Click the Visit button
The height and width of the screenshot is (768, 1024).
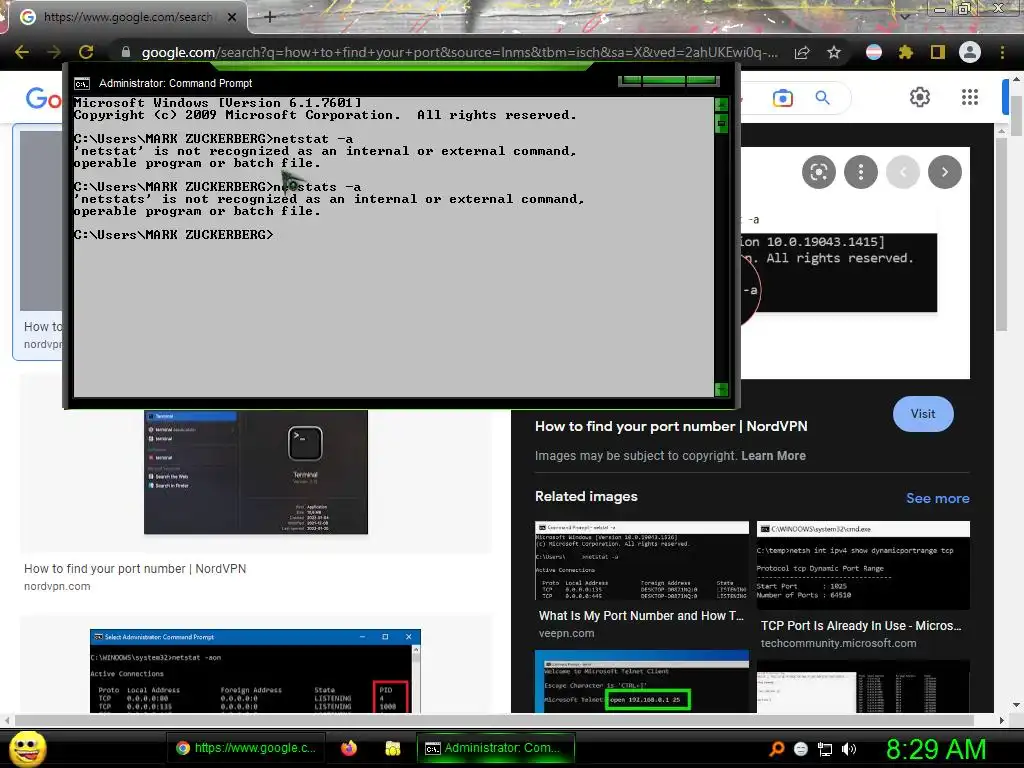923,413
